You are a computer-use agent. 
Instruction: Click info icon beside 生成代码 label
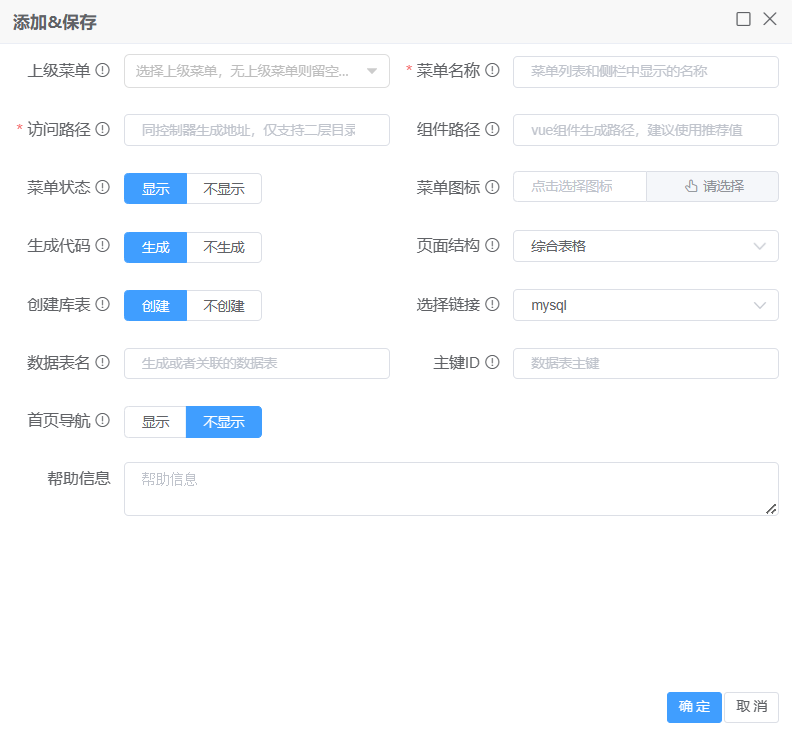(x=102, y=246)
